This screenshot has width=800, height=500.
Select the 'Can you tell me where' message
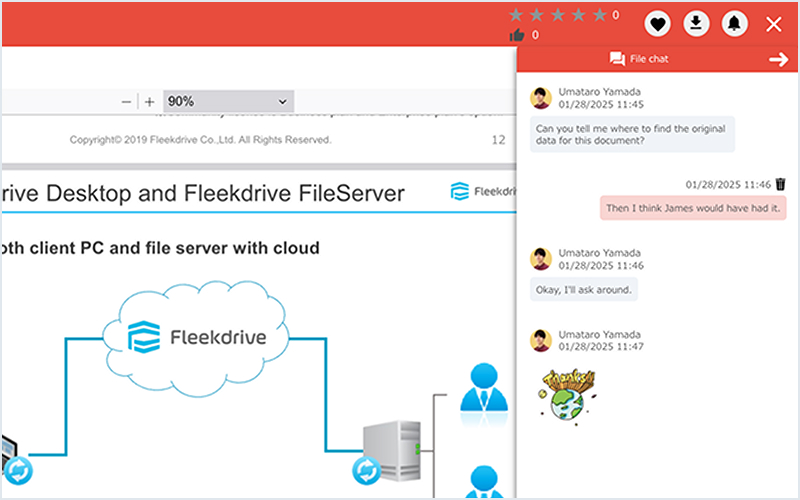632,134
